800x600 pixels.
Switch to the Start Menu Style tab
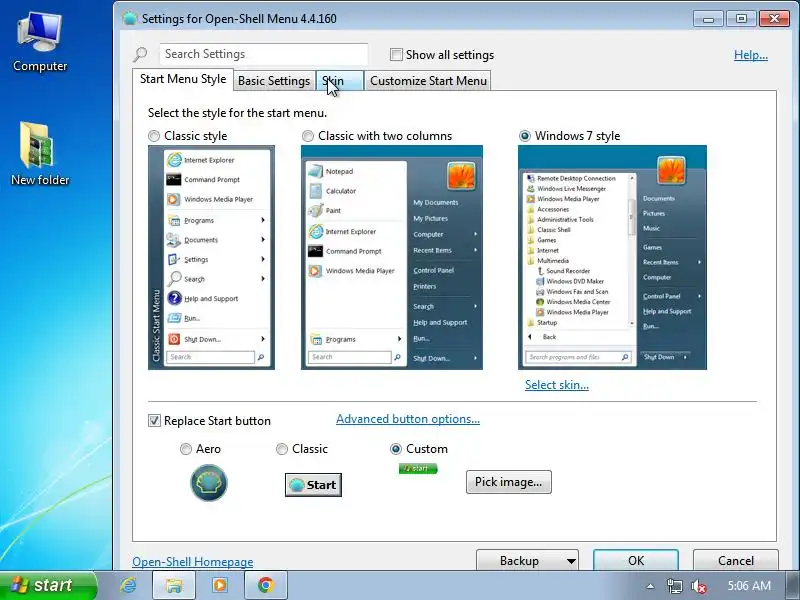pos(183,79)
